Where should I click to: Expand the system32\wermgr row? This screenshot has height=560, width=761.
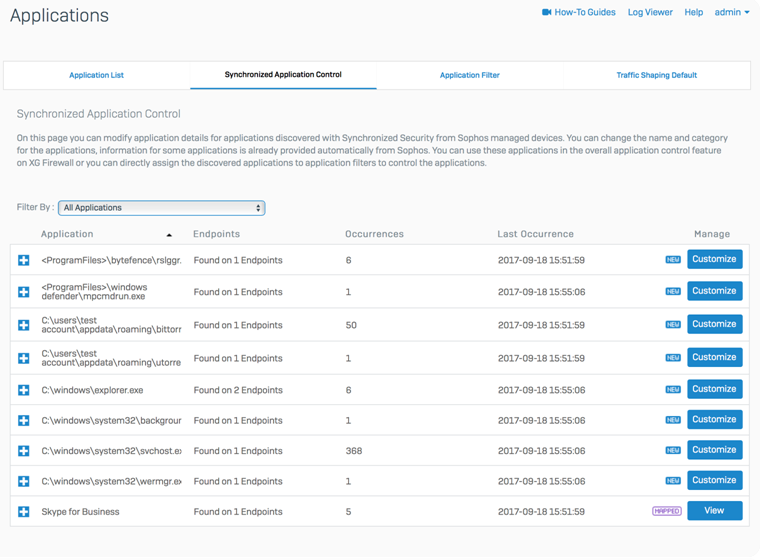[x=23, y=481]
